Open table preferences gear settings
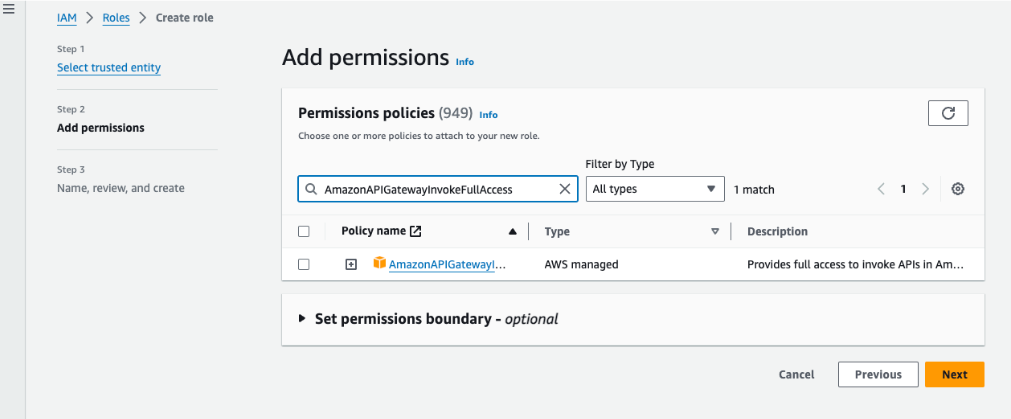The width and height of the screenshot is (1011, 419). [957, 189]
